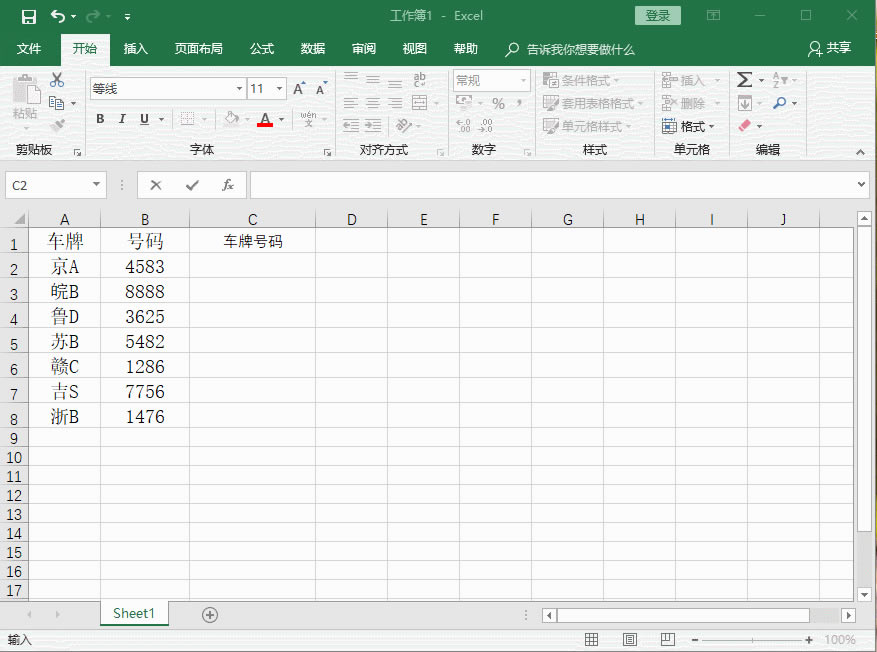Open the font size dropdown showing 11
The width and height of the screenshot is (877, 652).
point(279,89)
